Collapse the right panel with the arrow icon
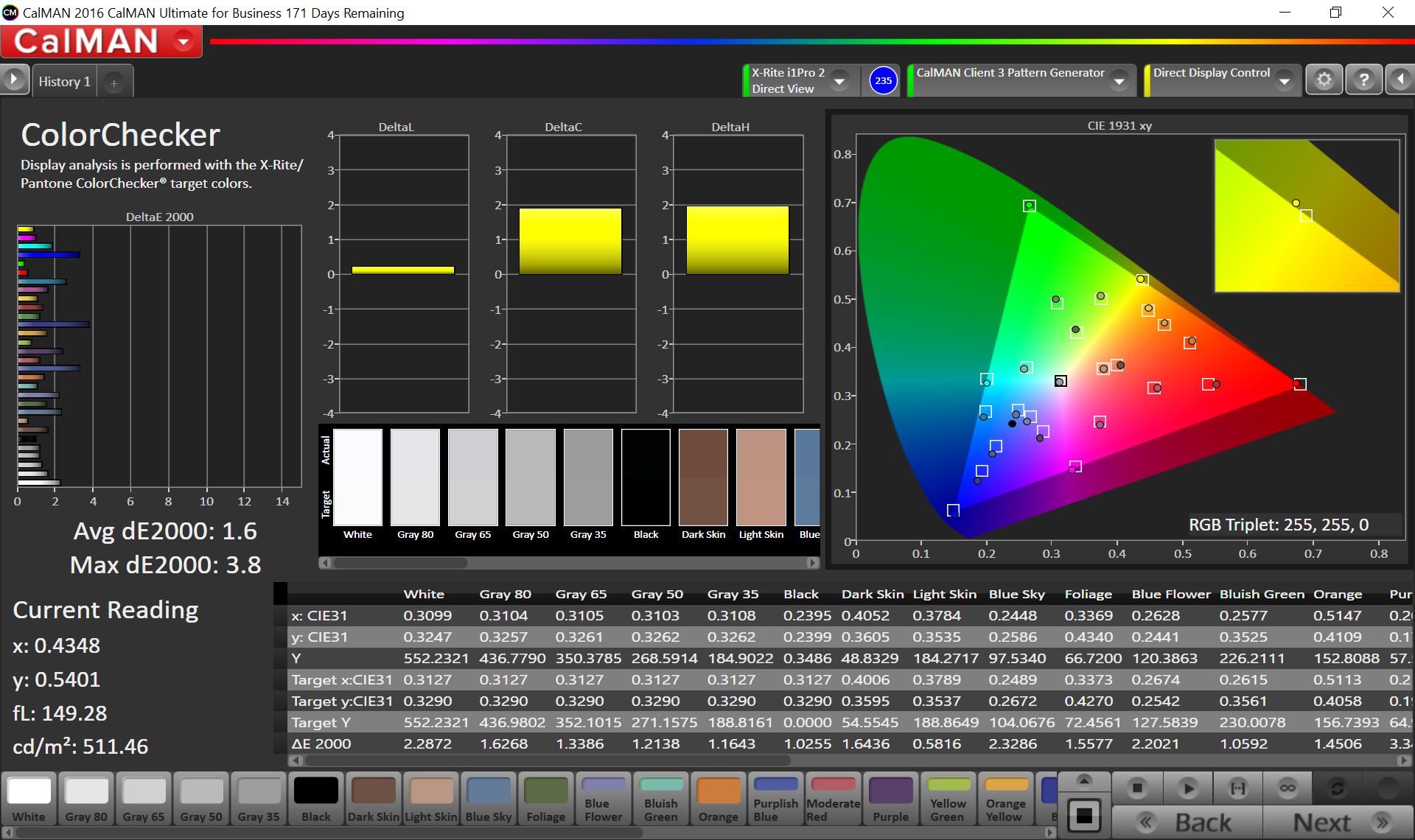 point(1400,80)
